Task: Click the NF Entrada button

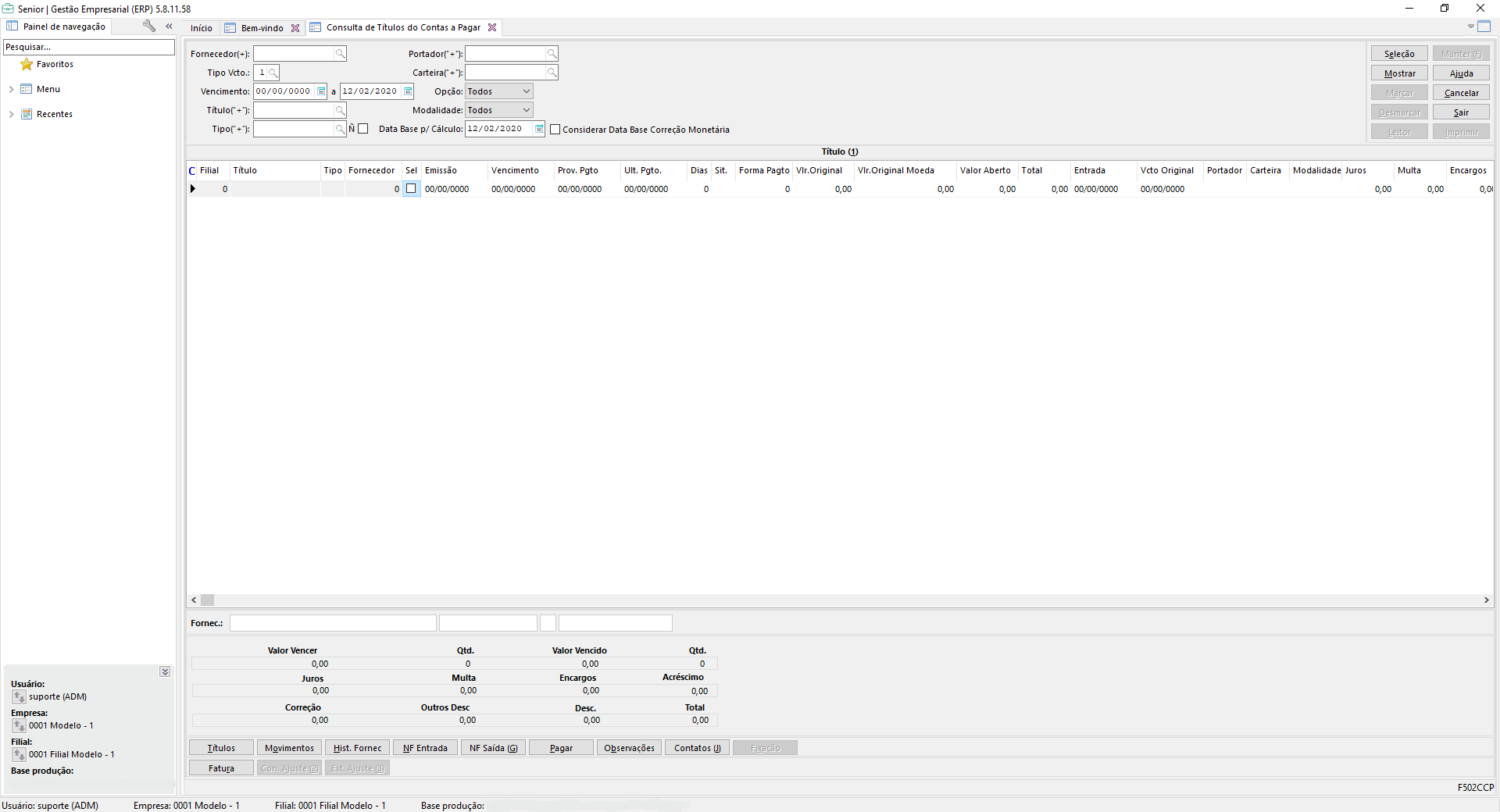Action: click(425, 748)
